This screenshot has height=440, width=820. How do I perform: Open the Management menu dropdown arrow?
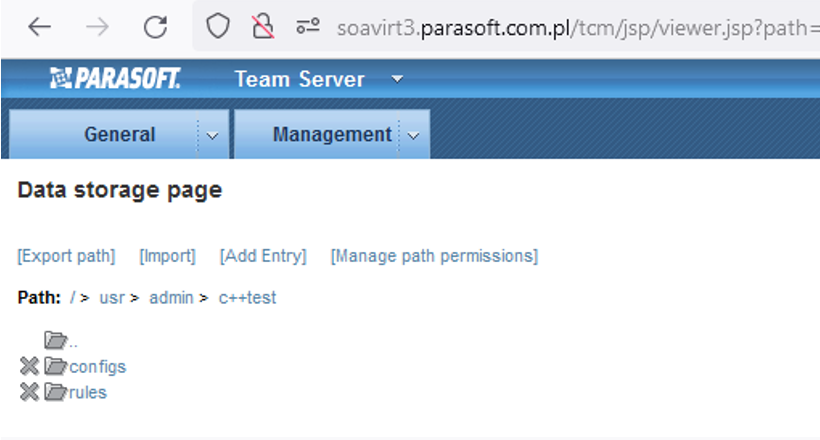414,136
